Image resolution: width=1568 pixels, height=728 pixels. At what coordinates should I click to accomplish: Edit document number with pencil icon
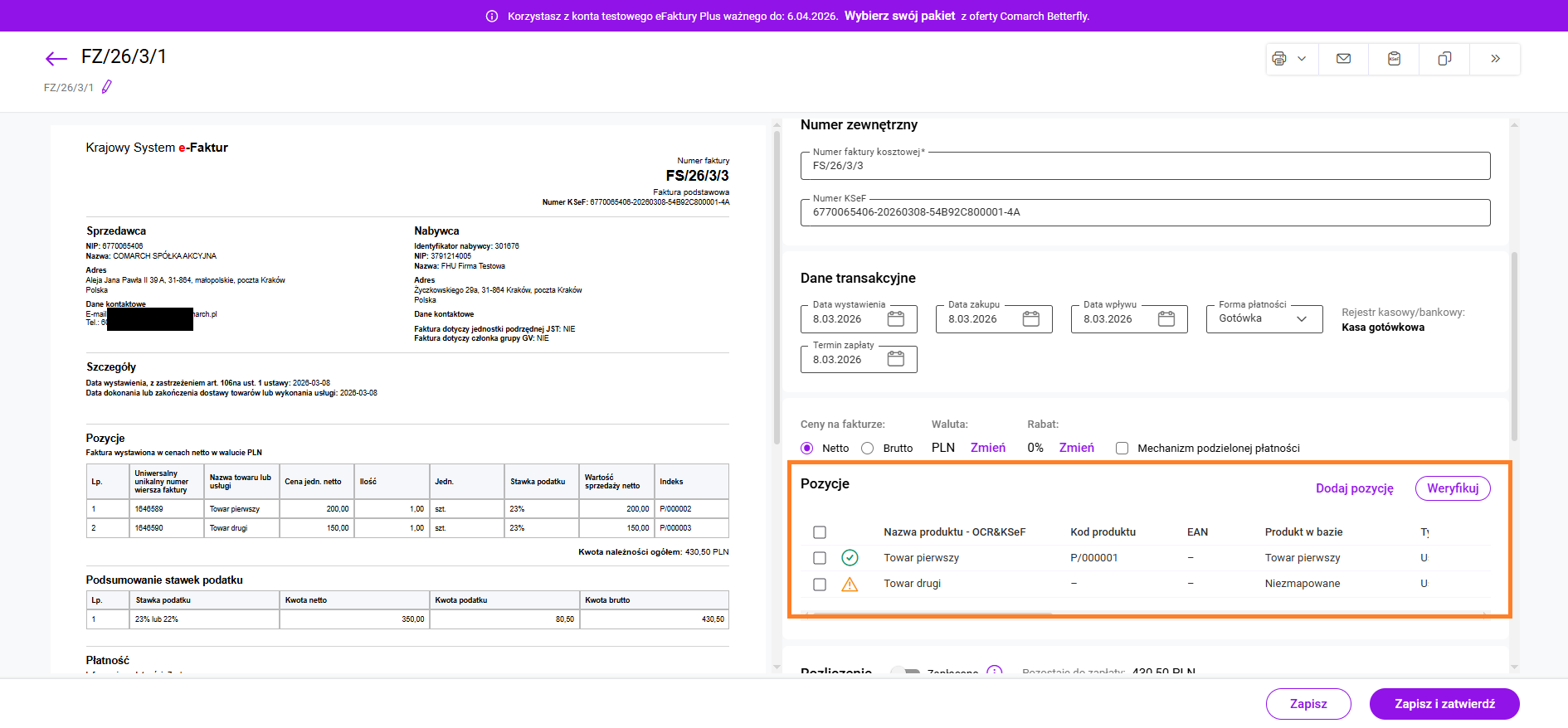(x=107, y=87)
